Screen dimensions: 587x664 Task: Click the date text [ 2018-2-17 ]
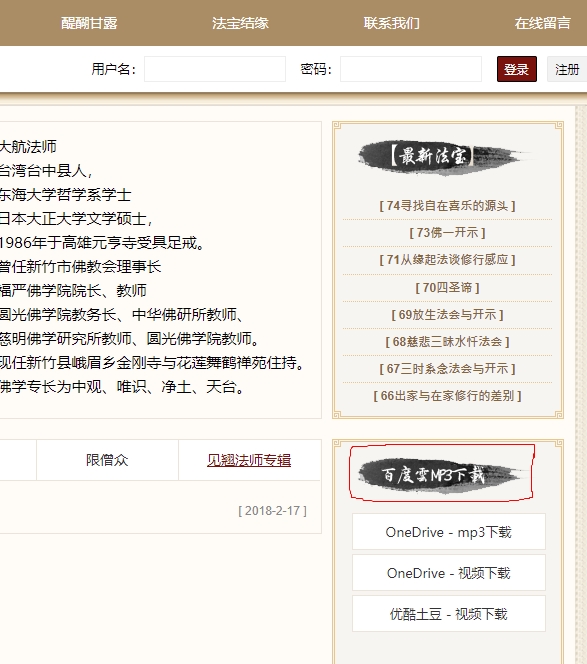click(272, 511)
